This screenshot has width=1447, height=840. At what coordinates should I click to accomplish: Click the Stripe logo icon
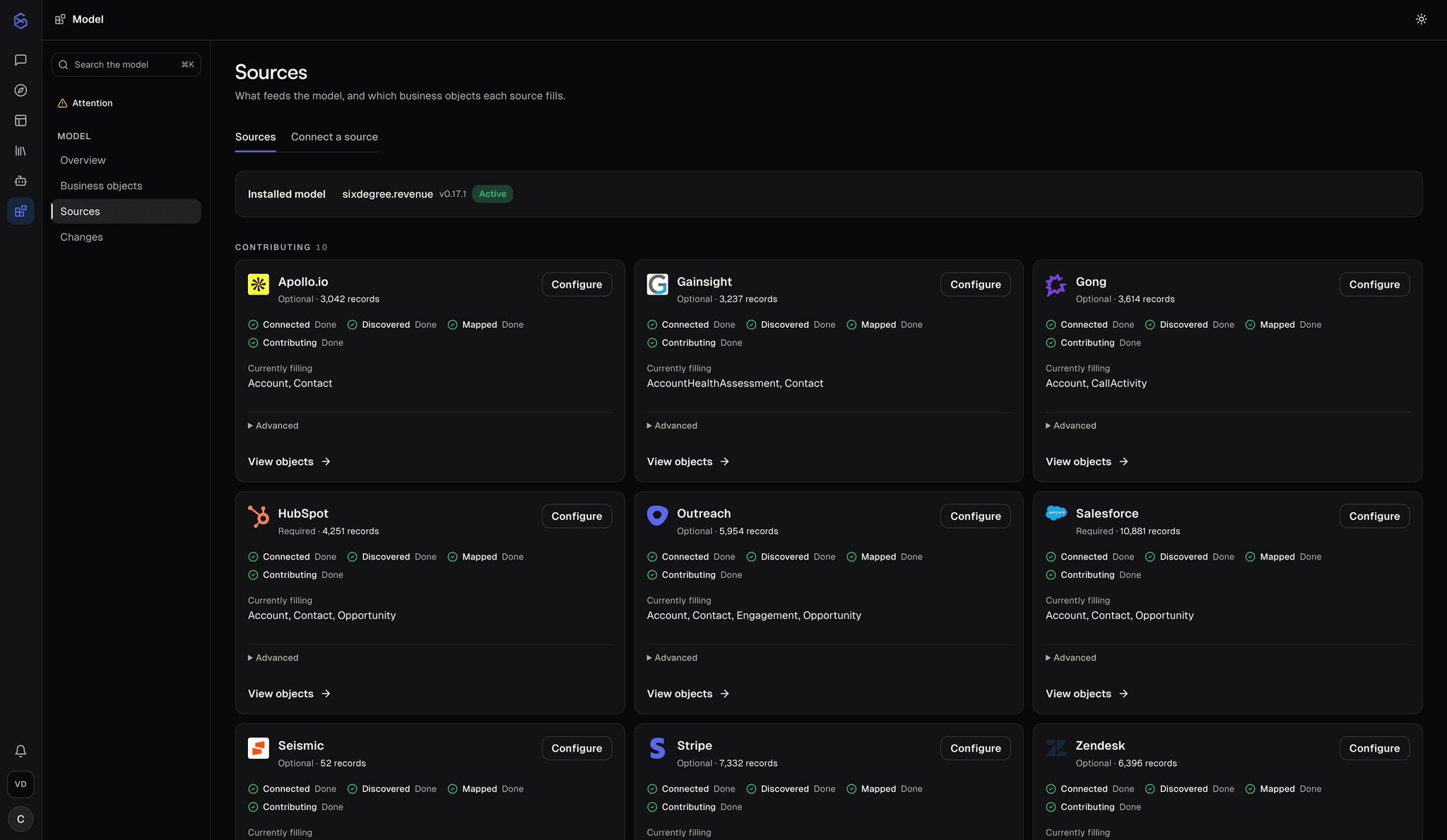(657, 748)
